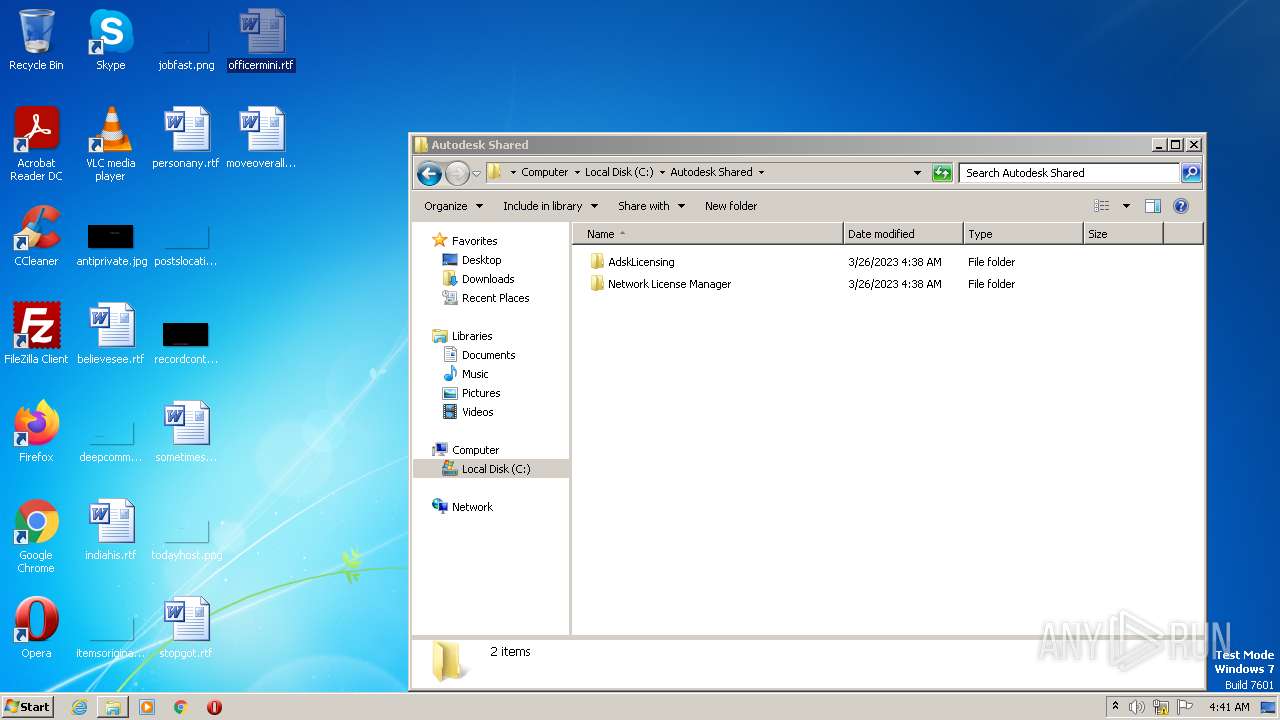Select the Skype desktop shortcut
Screen dimensions: 1280x720
coord(110,40)
